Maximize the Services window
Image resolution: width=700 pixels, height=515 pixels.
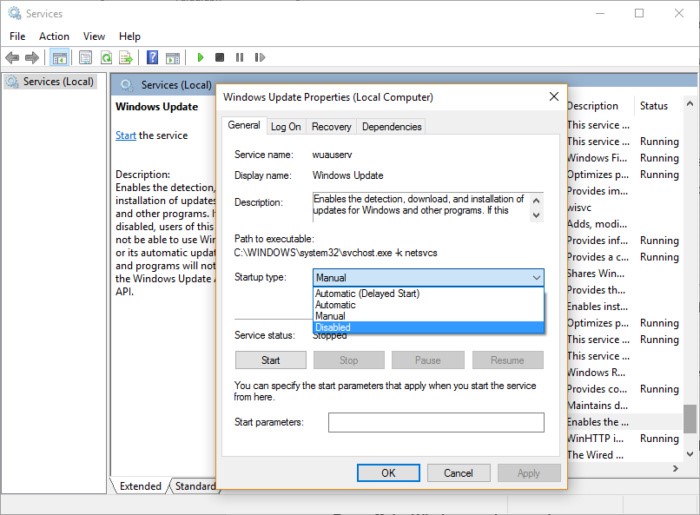click(x=639, y=13)
